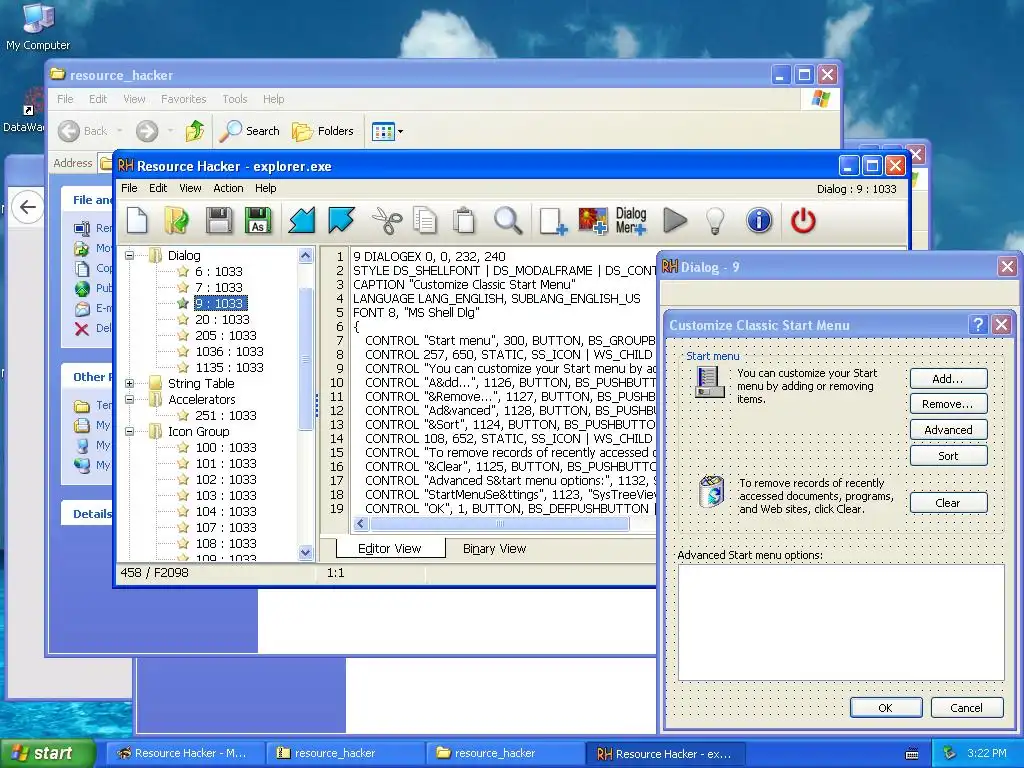The width and height of the screenshot is (1024, 768).
Task: Open Favorites menu in Explorer window
Action: (184, 99)
